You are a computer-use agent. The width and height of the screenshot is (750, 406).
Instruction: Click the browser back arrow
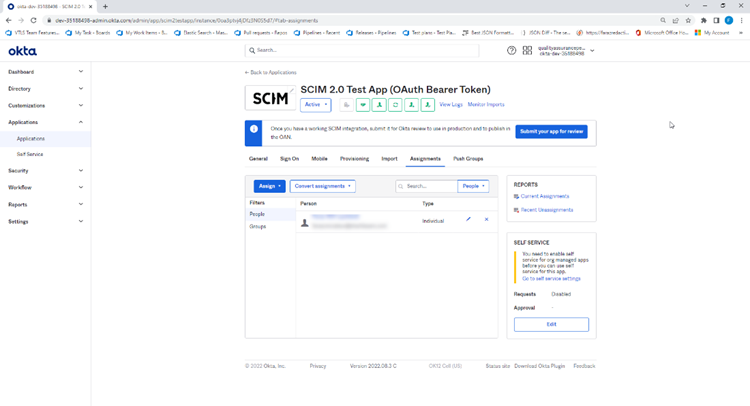9,20
